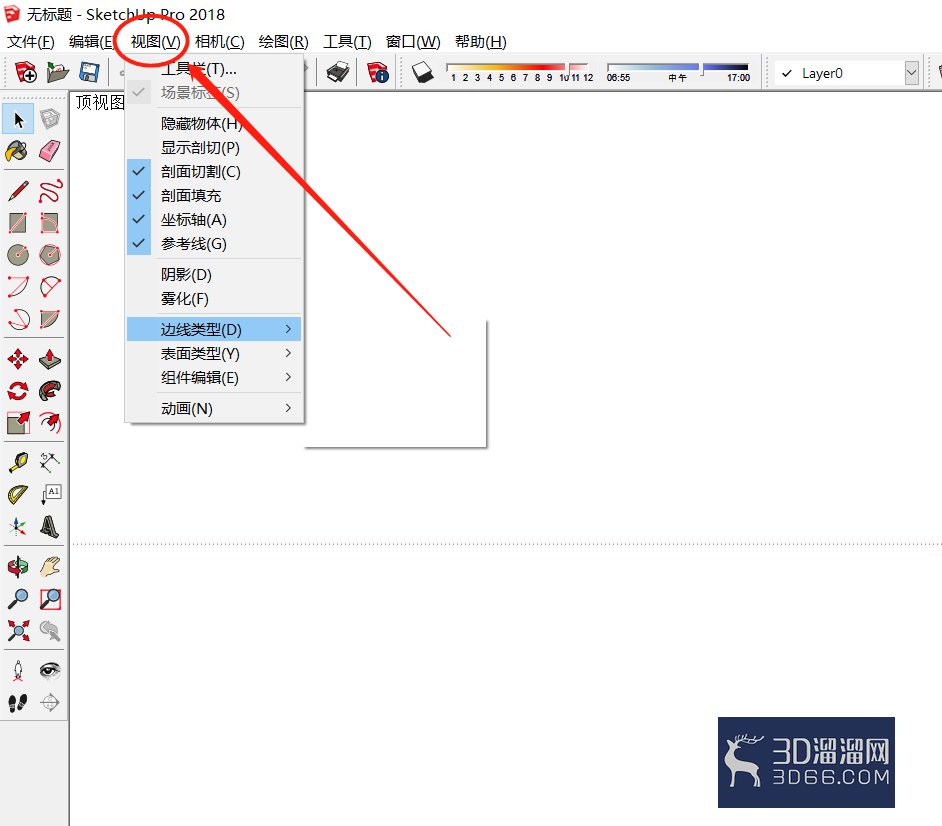Open Model Info from the toolbar

click(x=378, y=73)
